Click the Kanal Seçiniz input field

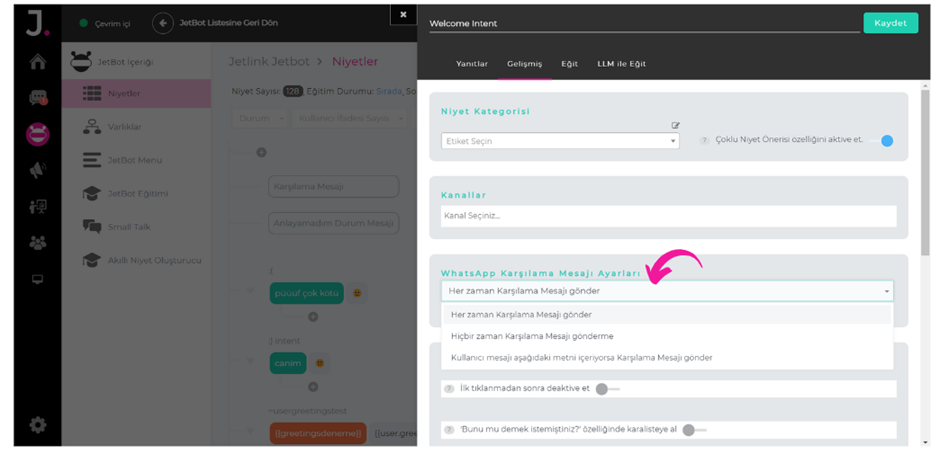[x=668, y=216]
